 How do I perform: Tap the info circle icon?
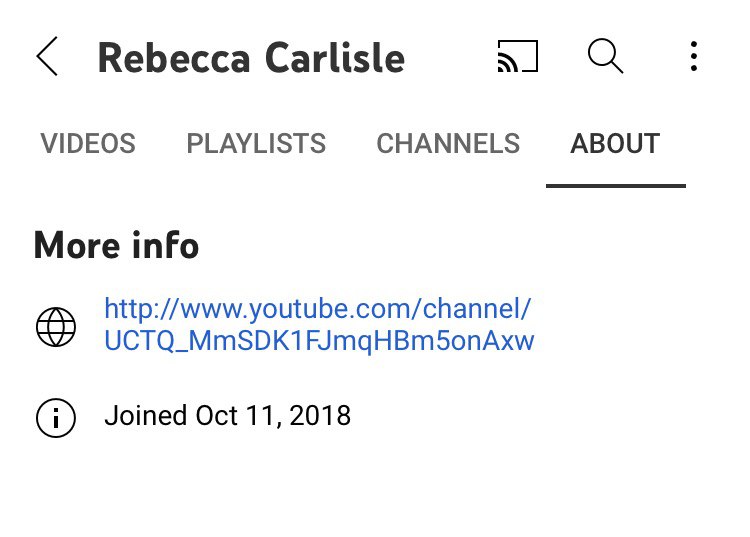(x=56, y=417)
